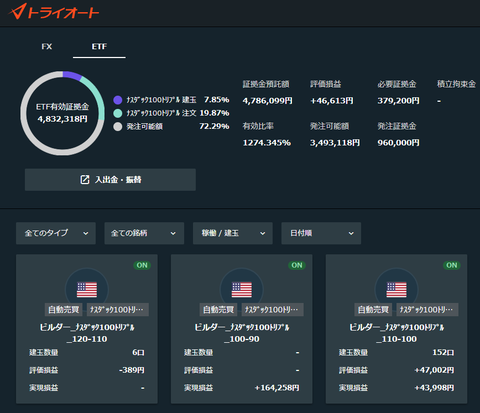Click the gray 発注可能額 legend dot
This screenshot has height=413, width=480.
click(118, 127)
